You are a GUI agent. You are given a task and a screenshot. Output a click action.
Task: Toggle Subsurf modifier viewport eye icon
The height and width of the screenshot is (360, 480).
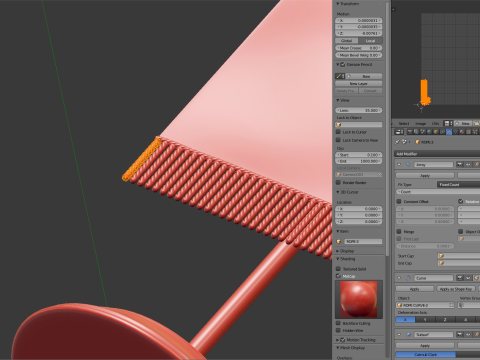pos(468,334)
